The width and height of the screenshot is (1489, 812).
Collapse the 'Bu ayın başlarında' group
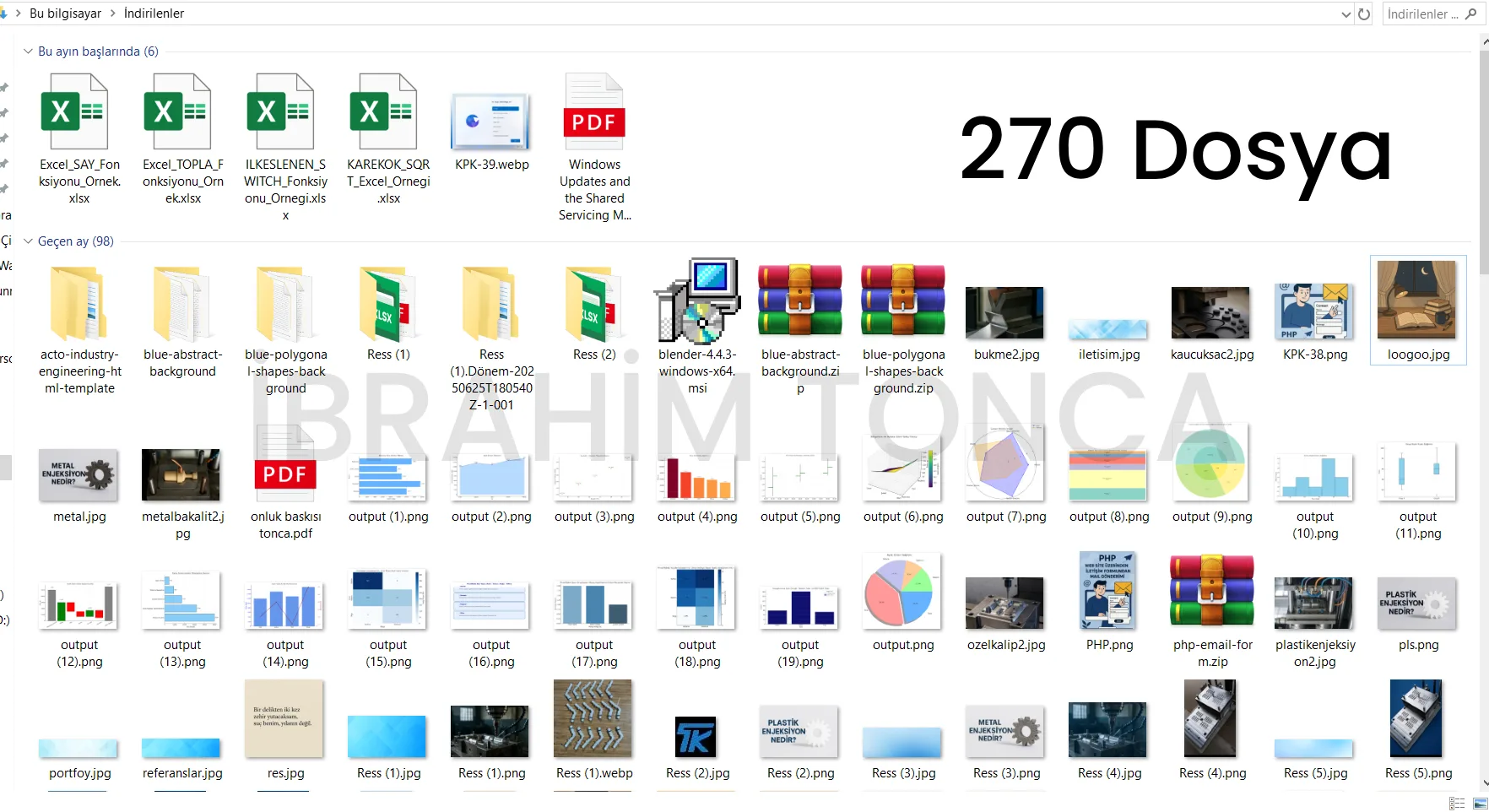pos(28,51)
